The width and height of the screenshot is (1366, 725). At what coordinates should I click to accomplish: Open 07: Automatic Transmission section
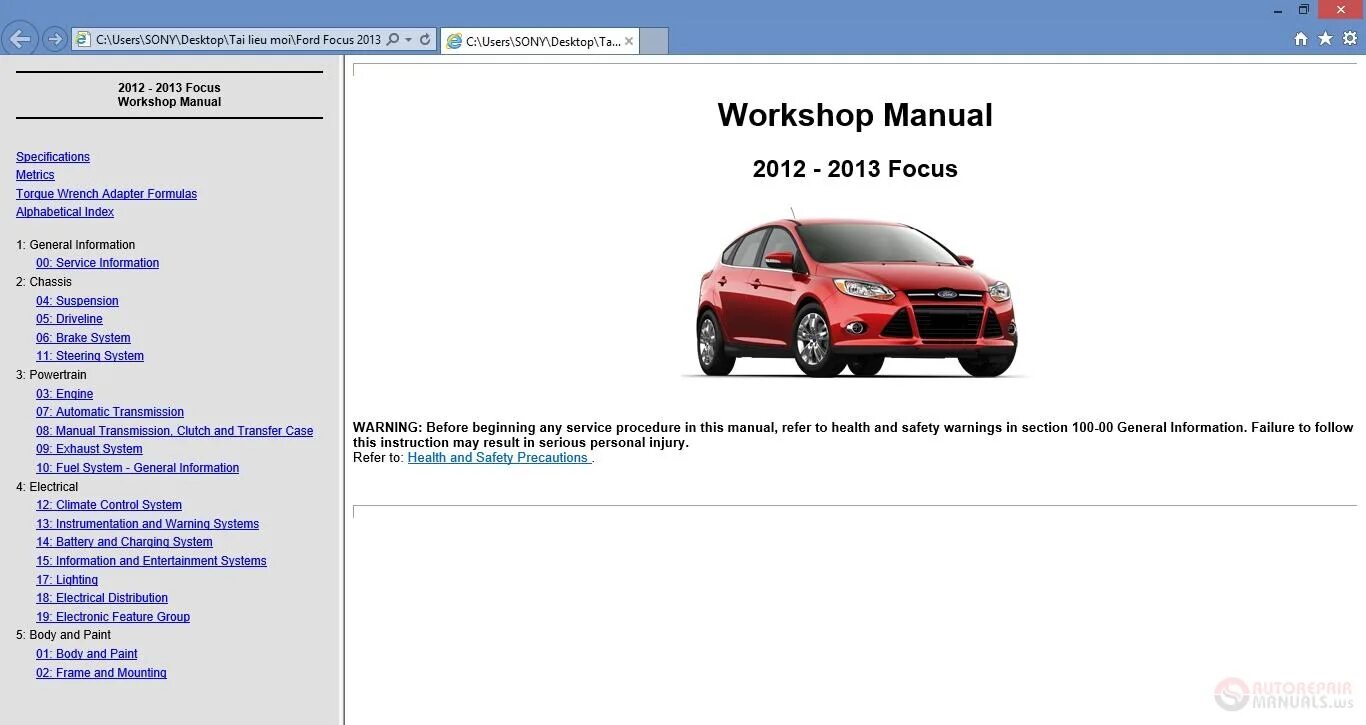(x=110, y=412)
